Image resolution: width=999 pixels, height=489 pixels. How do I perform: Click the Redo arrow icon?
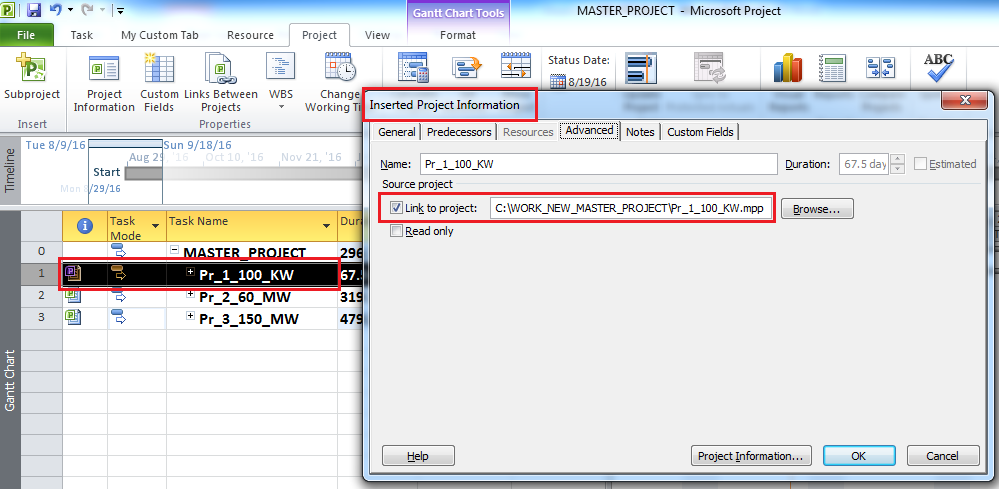(x=88, y=10)
